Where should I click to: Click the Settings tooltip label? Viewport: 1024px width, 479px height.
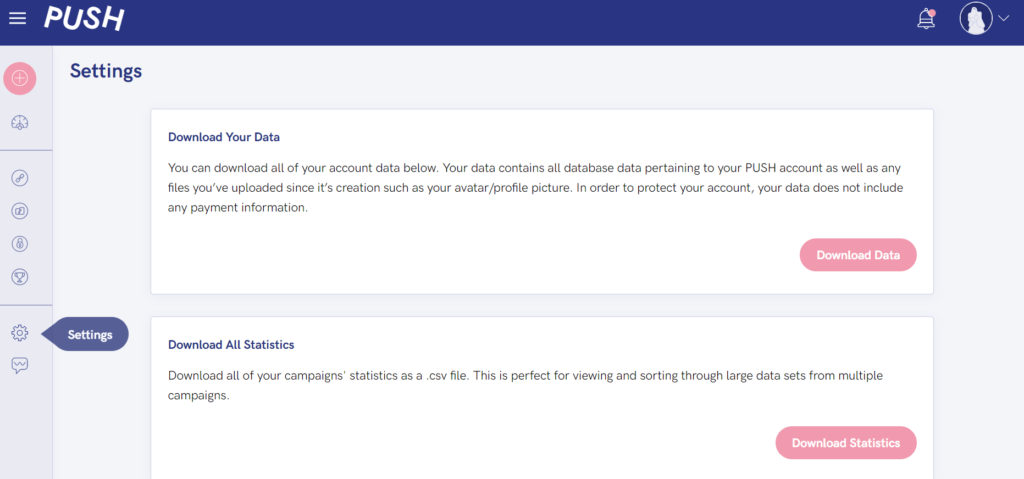[90, 335]
